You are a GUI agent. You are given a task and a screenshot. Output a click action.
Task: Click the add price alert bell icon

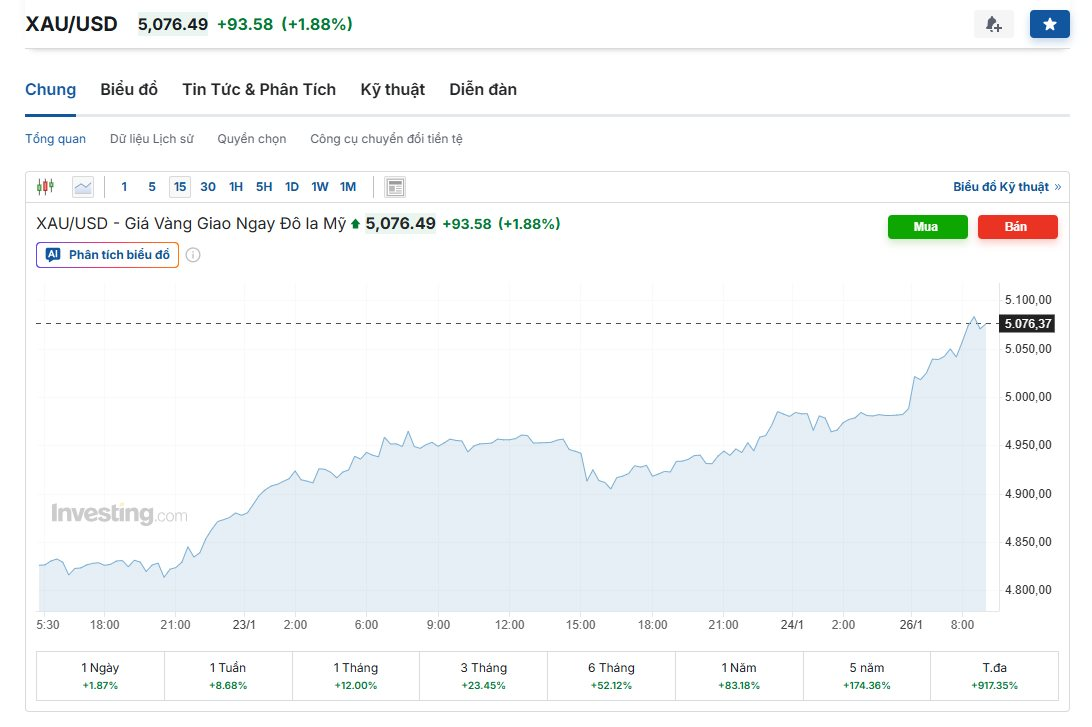(993, 24)
